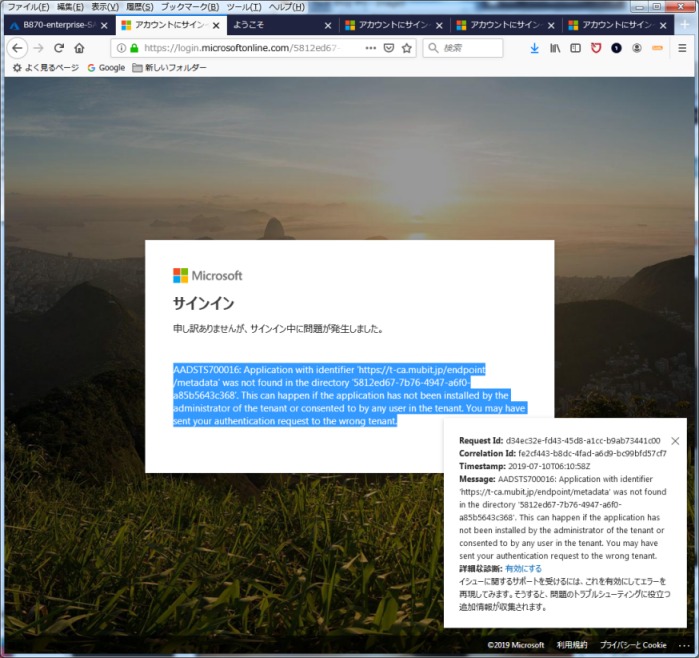Click the Microsoft logo in the sign-in card

(x=208, y=276)
